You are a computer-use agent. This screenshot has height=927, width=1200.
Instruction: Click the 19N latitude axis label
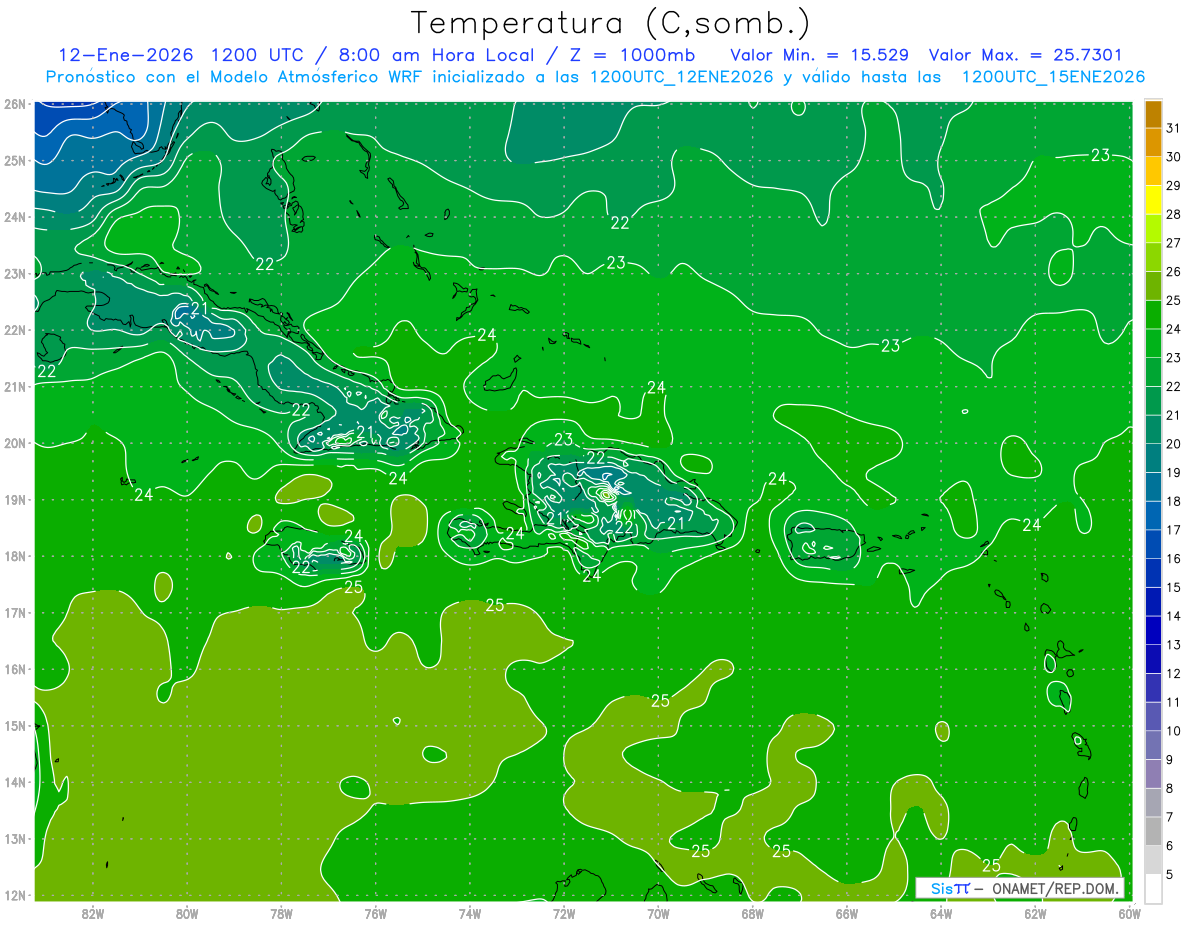point(15,500)
